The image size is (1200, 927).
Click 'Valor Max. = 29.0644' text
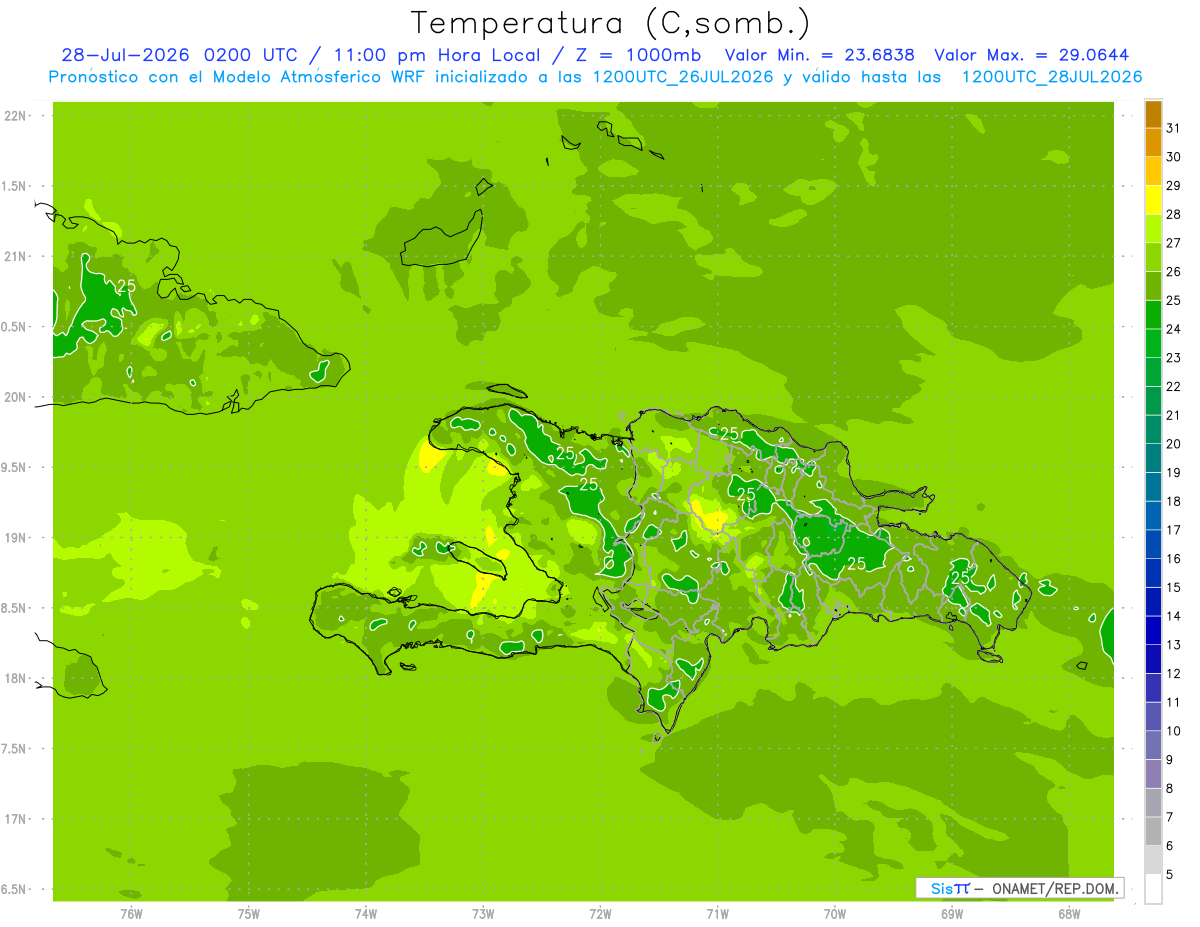point(1033,55)
